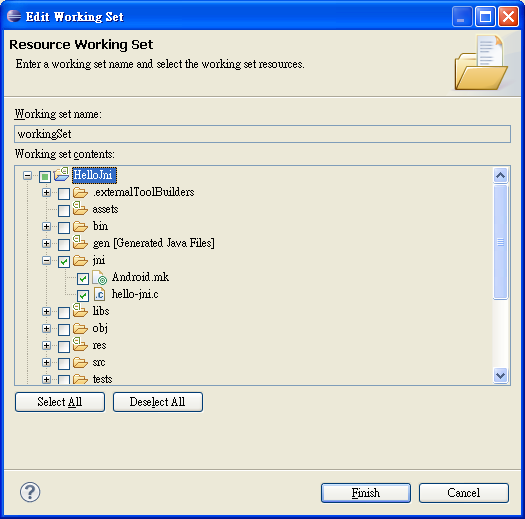Image resolution: width=525 pixels, height=519 pixels.
Task: Click Finish to save the working set
Action: click(x=366, y=493)
